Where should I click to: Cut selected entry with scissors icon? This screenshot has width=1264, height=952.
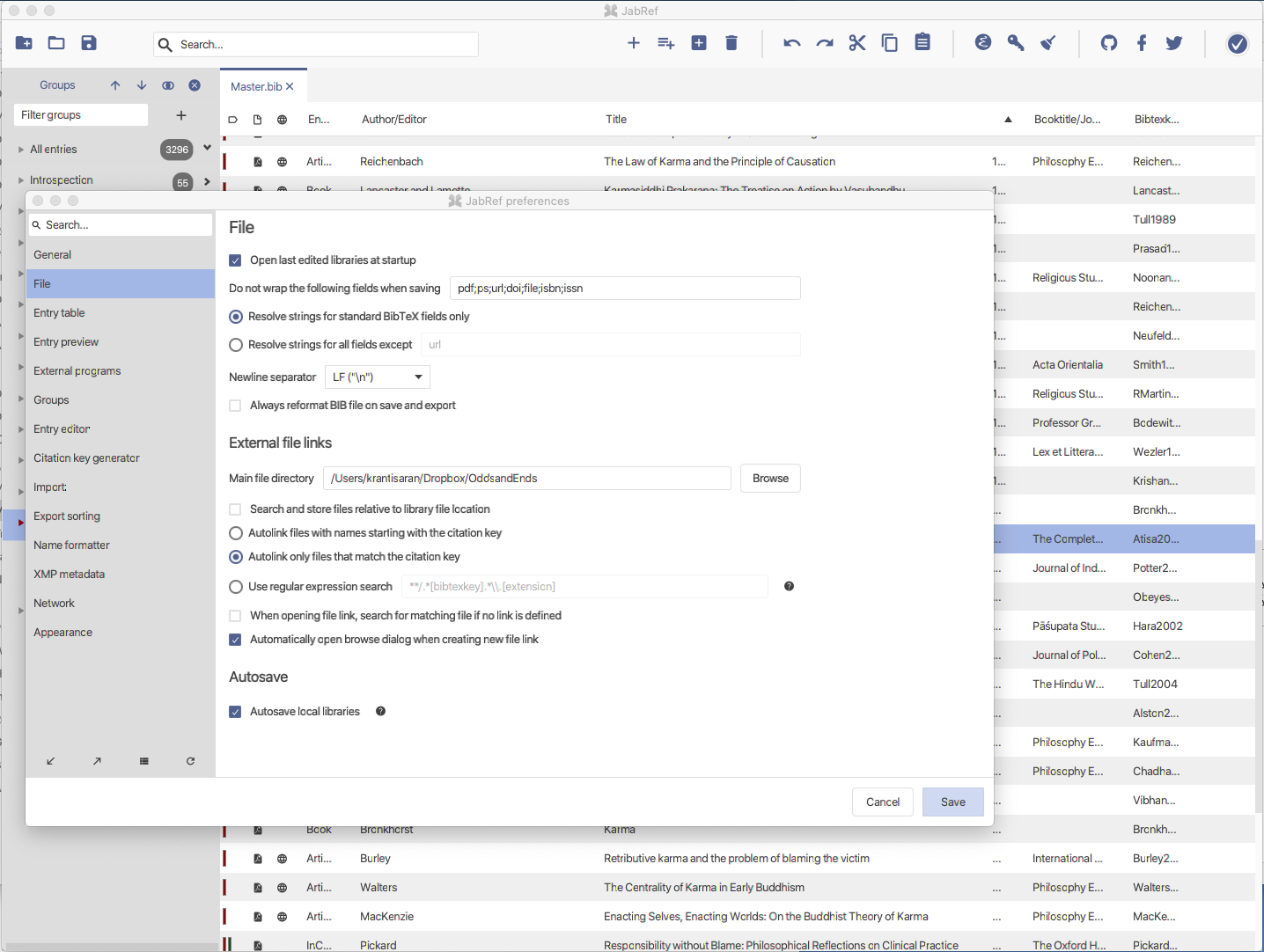point(857,43)
